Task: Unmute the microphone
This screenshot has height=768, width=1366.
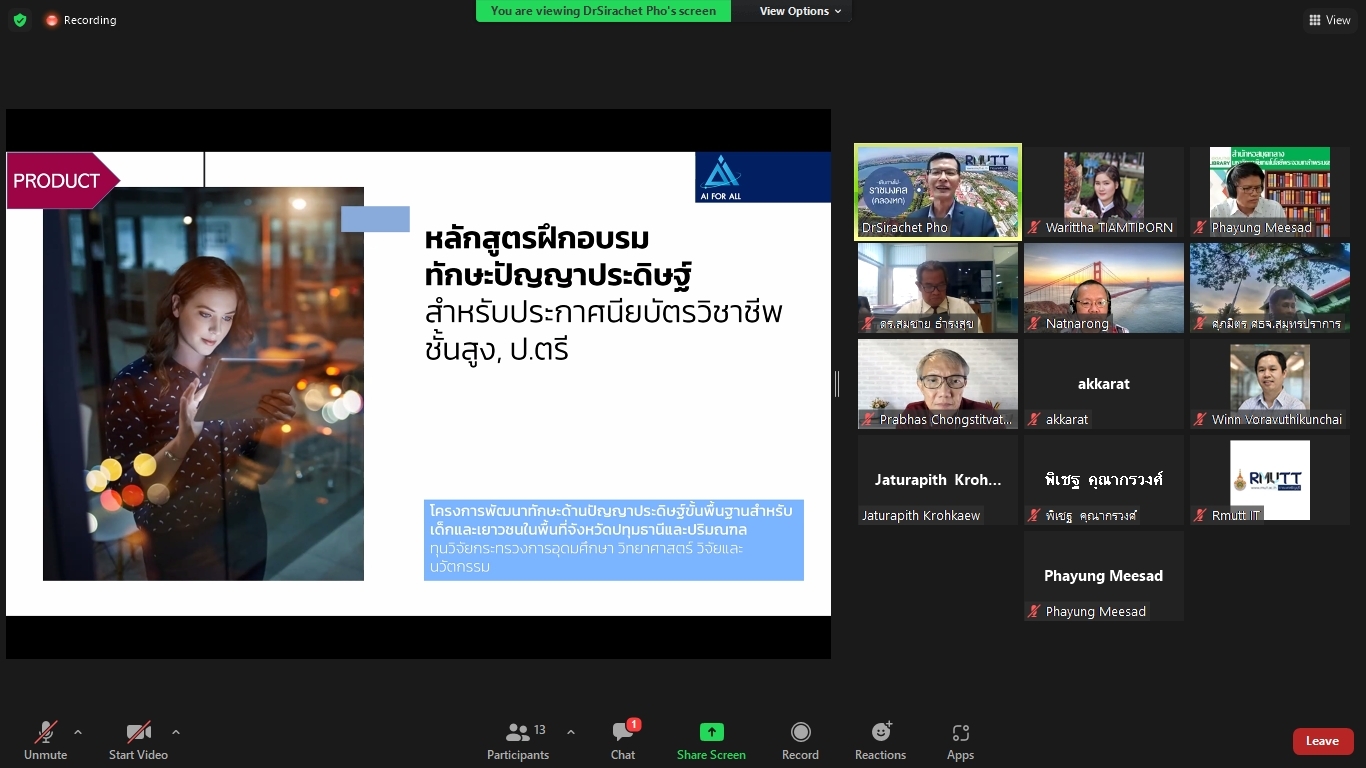Action: [x=46, y=733]
